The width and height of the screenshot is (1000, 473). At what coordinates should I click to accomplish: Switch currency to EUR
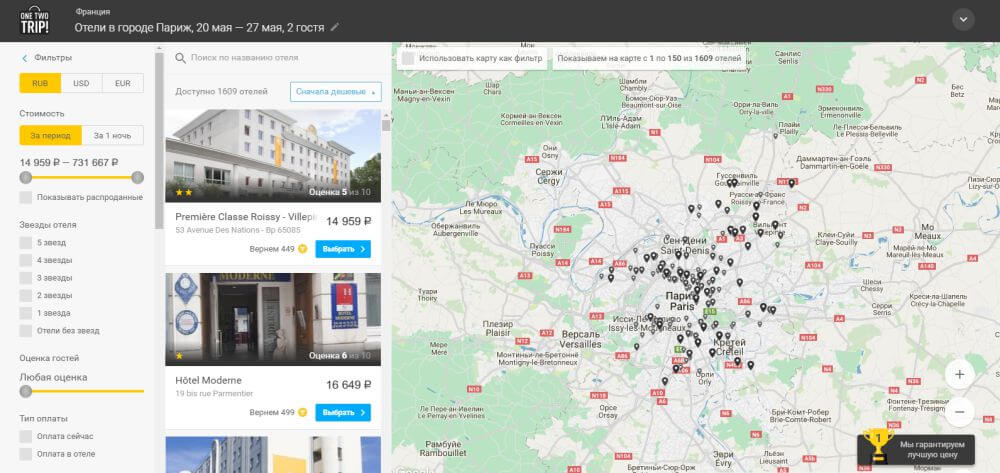point(122,84)
